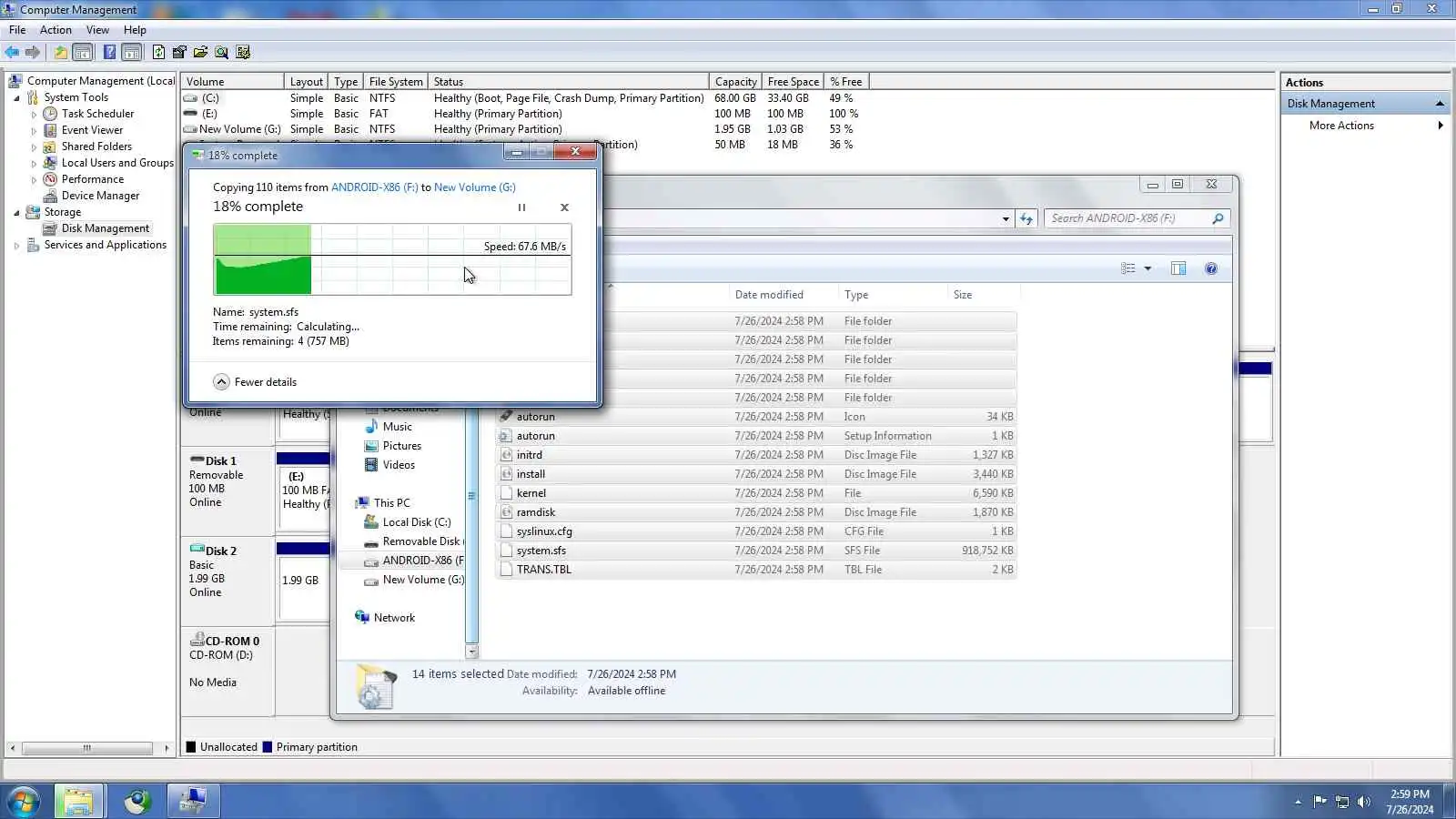Open the View menu
This screenshot has height=819, width=1456.
[97, 30]
